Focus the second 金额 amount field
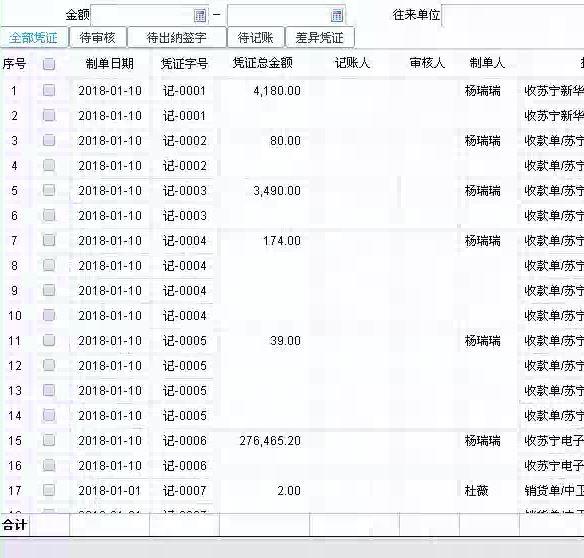The width and height of the screenshot is (584, 558). [286, 15]
